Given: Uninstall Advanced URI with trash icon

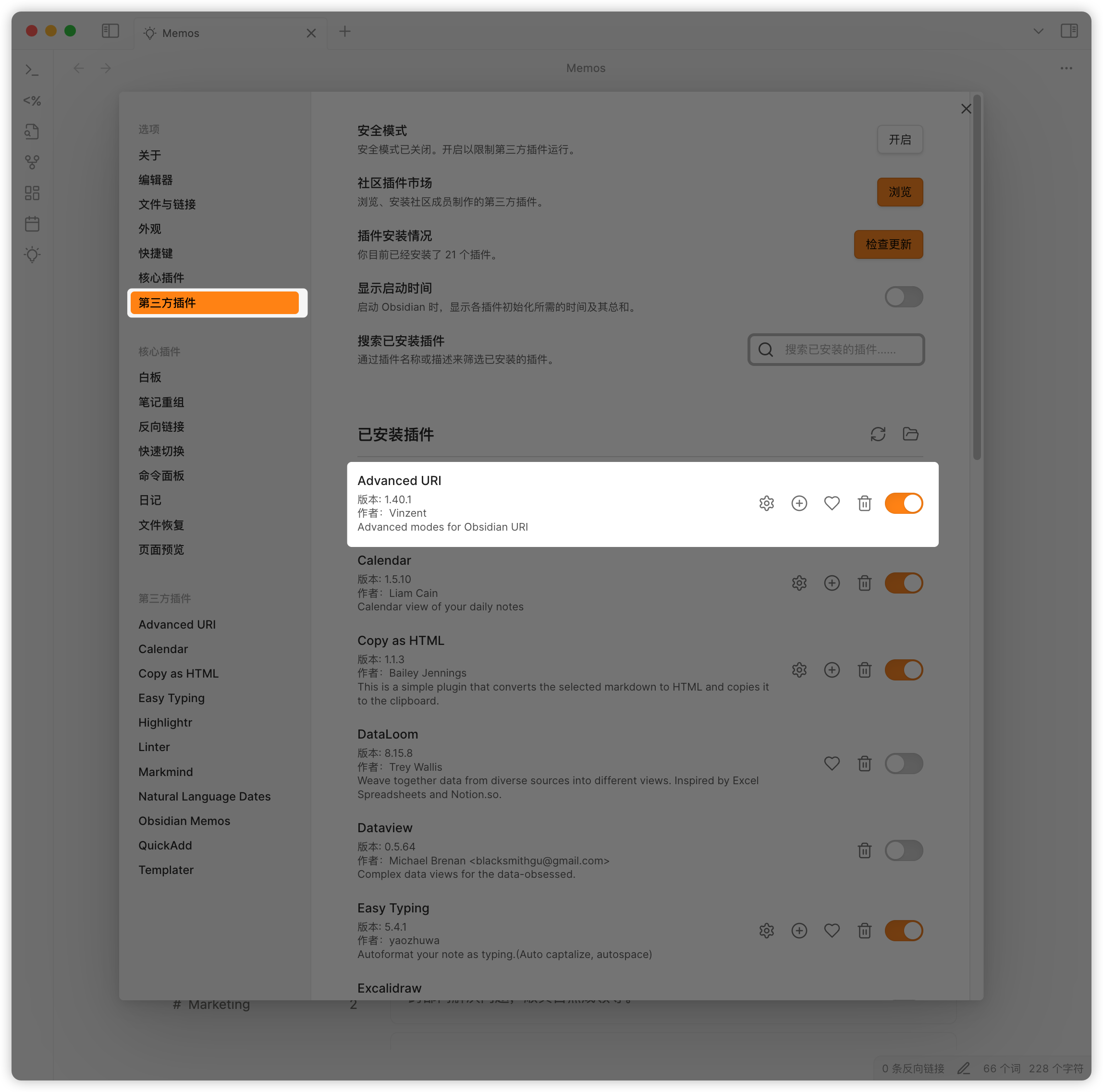Looking at the screenshot, I should click(x=864, y=503).
